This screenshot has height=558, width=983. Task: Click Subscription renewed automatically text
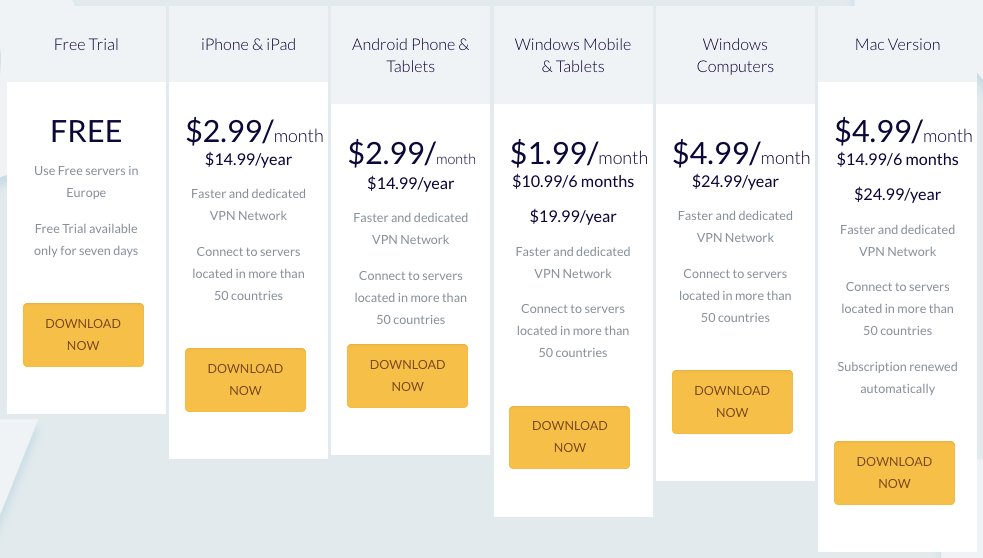898,377
